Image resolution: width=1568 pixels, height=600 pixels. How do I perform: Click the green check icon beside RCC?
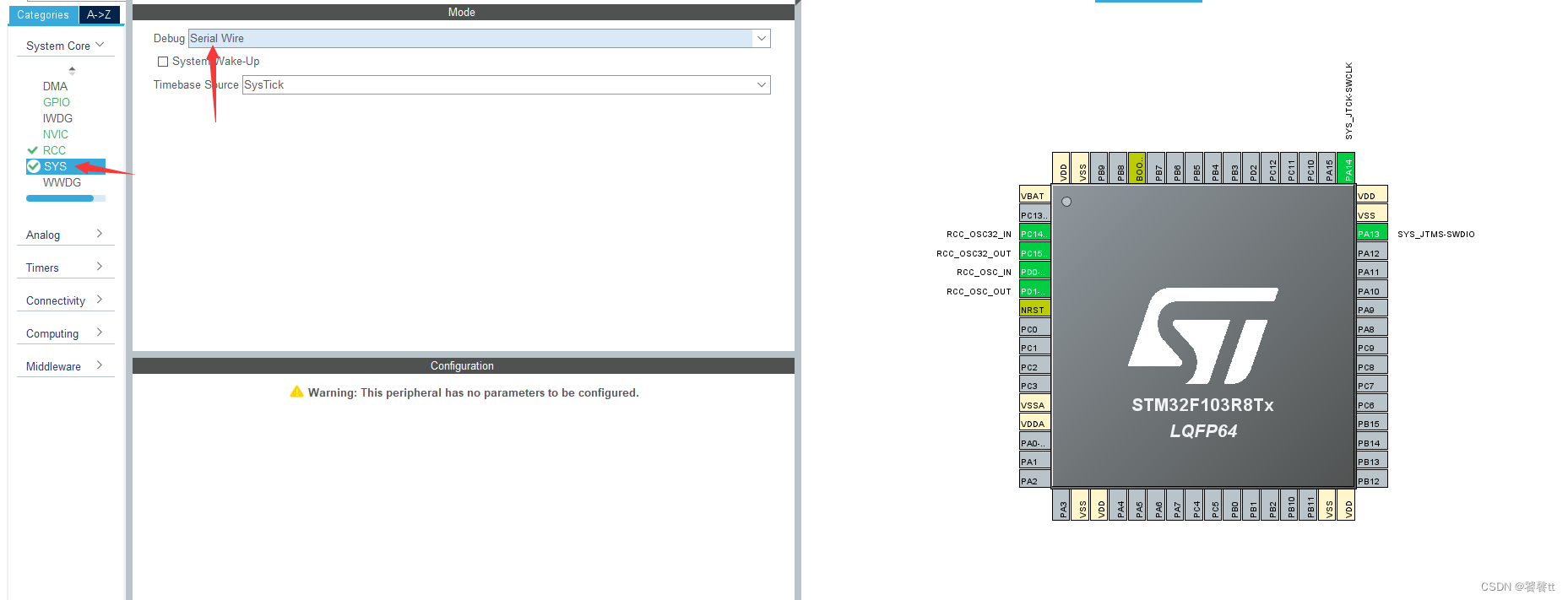click(33, 150)
